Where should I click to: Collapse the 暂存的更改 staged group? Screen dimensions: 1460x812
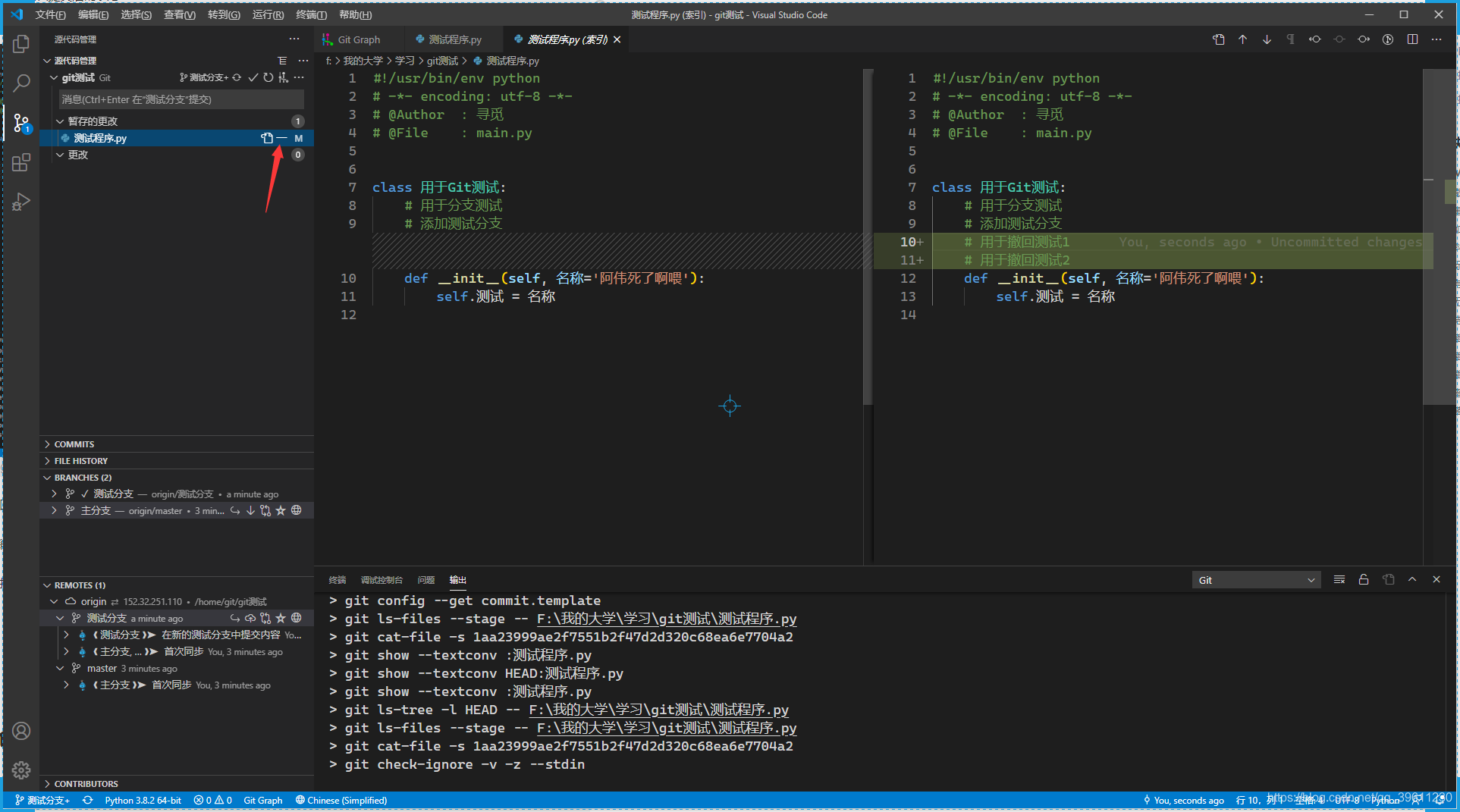[x=60, y=121]
